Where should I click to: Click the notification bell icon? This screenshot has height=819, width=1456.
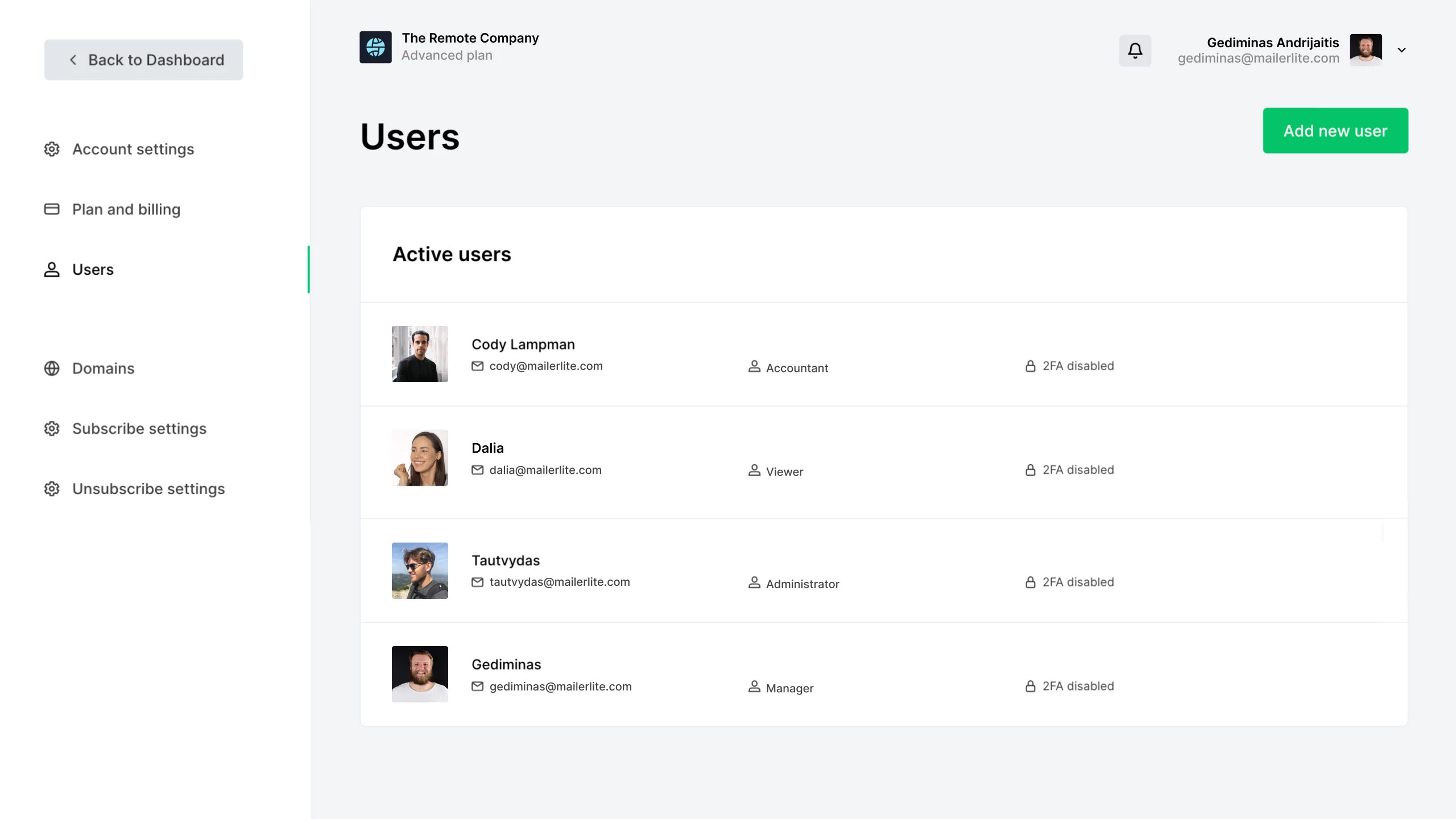(x=1135, y=51)
